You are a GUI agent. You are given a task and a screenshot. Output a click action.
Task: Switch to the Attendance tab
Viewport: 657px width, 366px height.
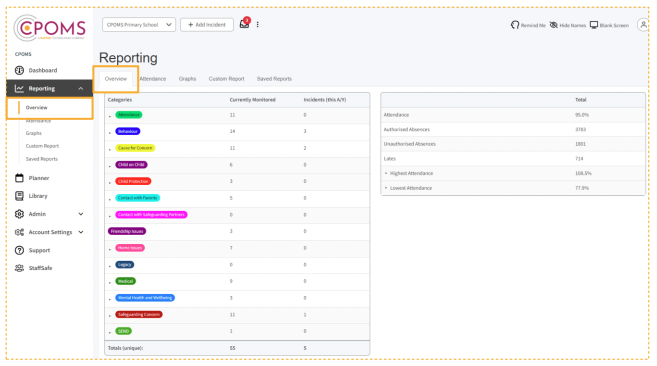(x=153, y=79)
